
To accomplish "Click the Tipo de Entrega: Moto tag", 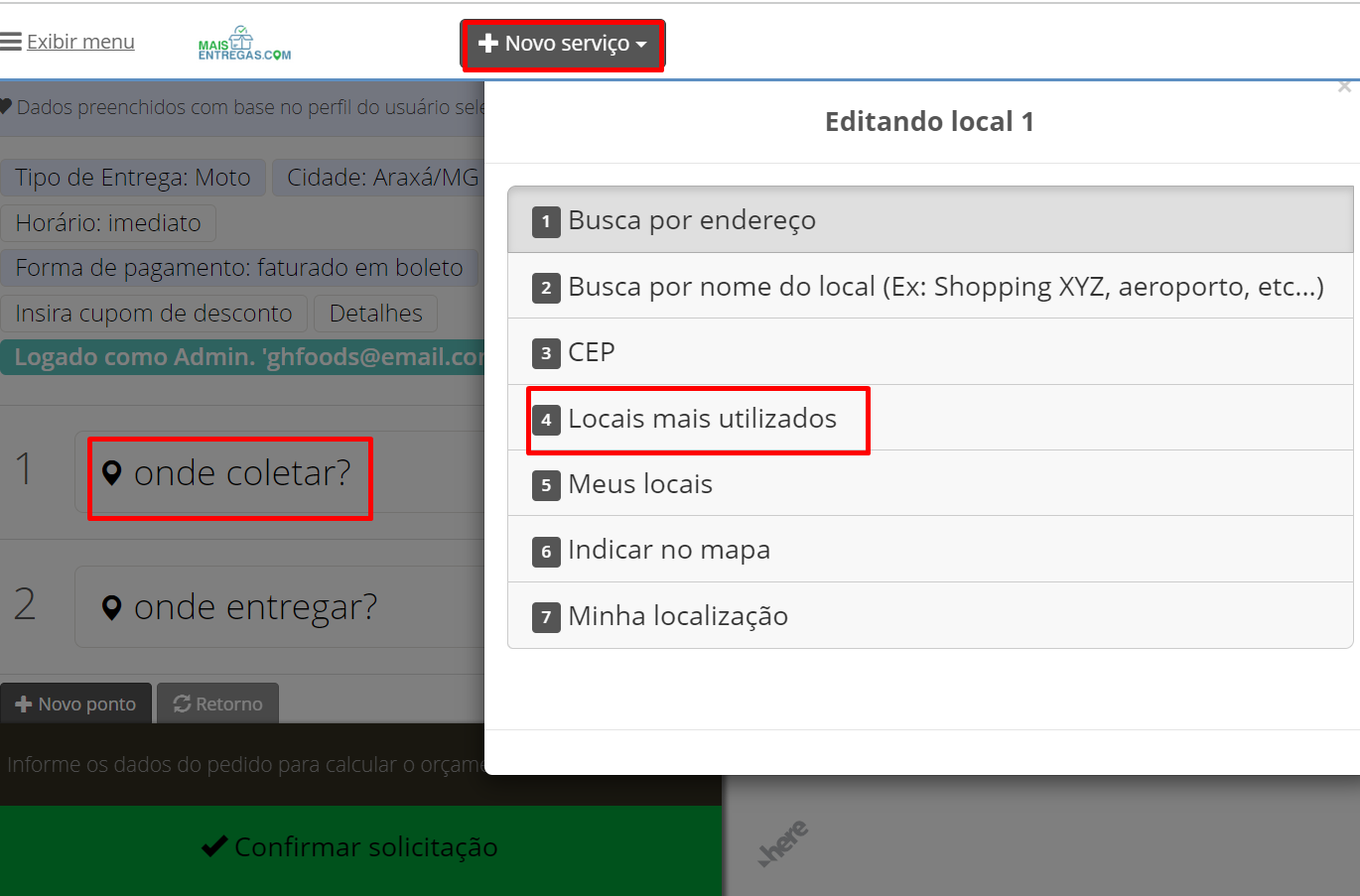I will 133,178.
